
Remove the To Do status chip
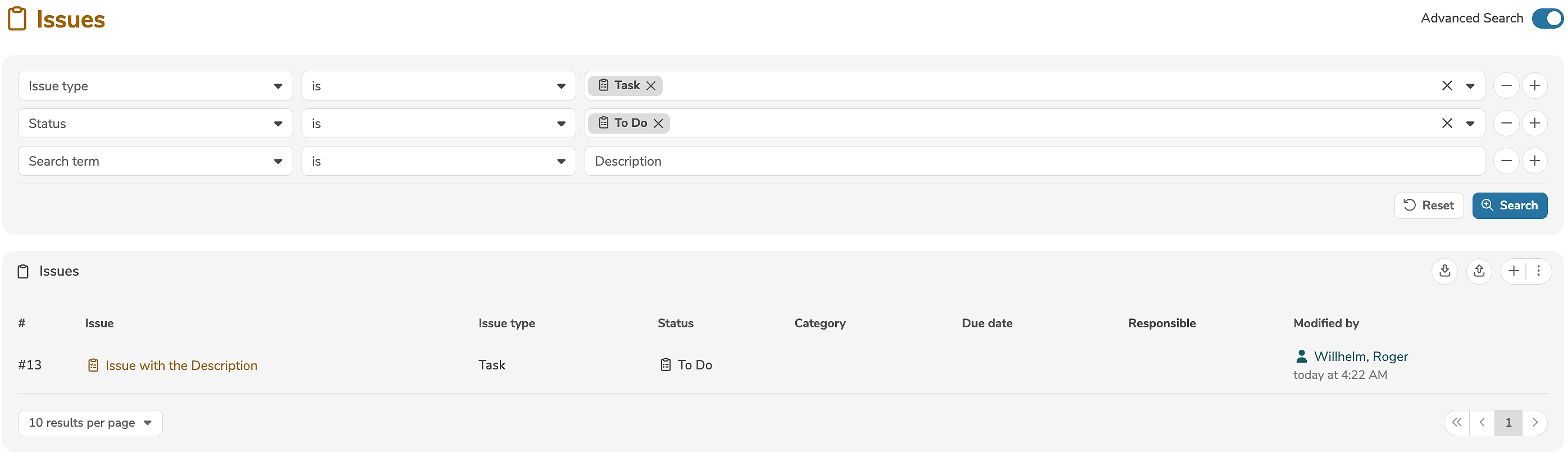pyautogui.click(x=658, y=124)
